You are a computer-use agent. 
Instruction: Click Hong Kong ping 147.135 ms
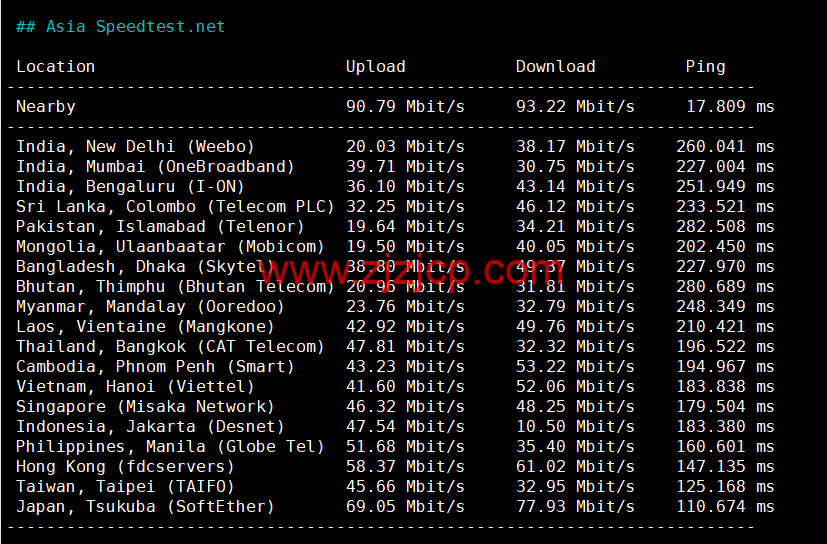tap(725, 466)
